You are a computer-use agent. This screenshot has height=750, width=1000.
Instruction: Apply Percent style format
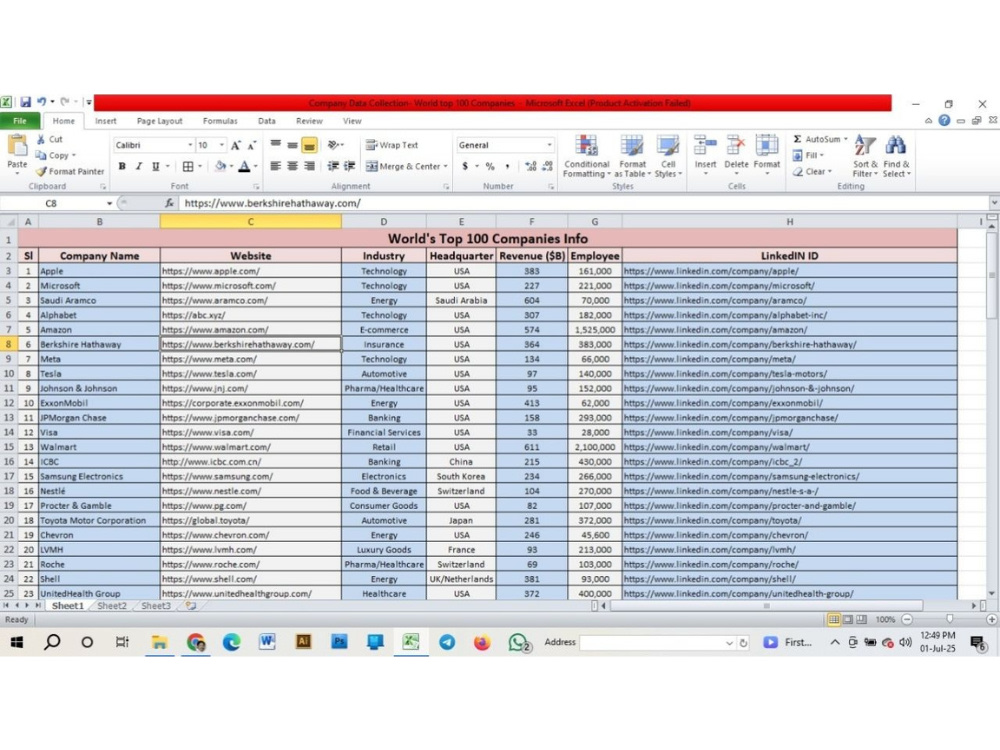(x=490, y=166)
